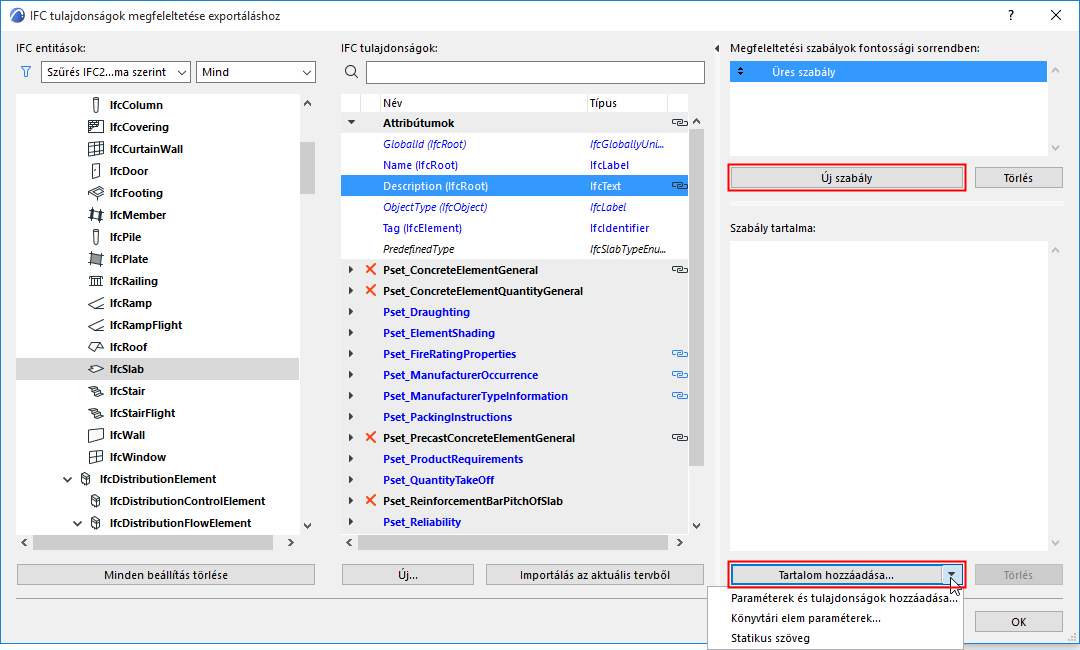Click the IfcRoof entity icon
Image resolution: width=1080 pixels, height=650 pixels.
pyautogui.click(x=96, y=347)
